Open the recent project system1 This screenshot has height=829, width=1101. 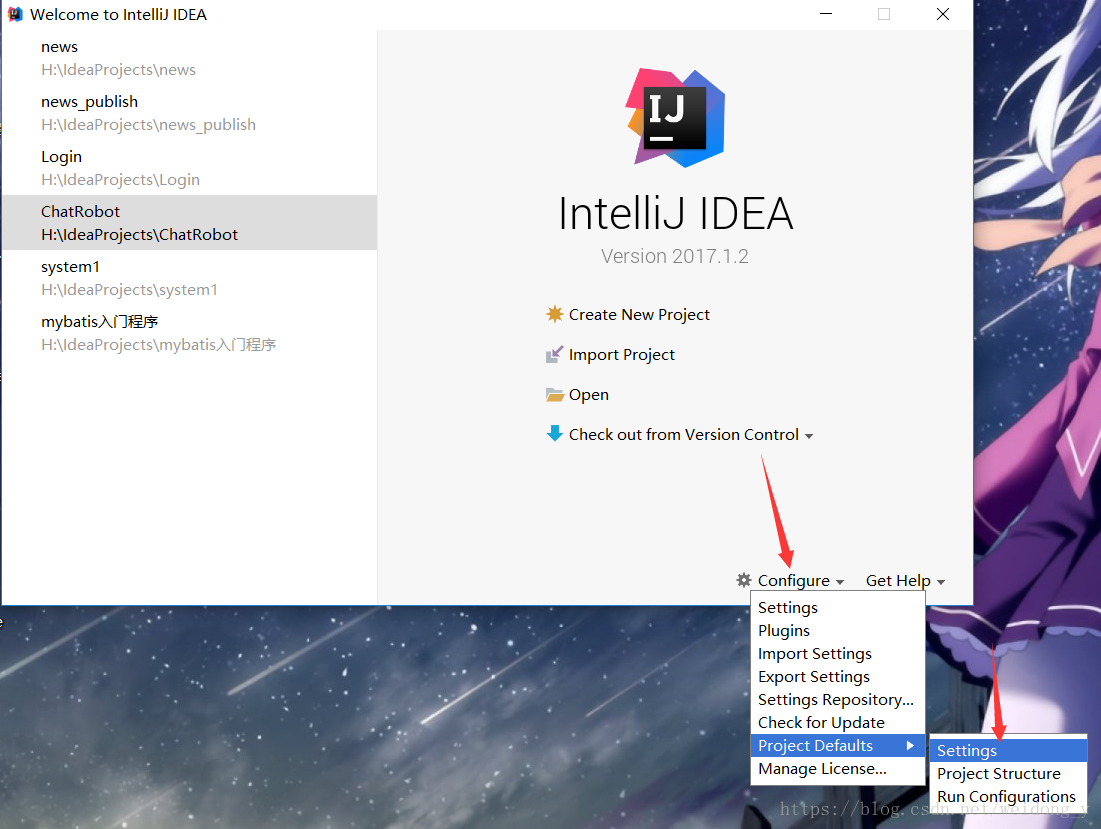click(x=190, y=278)
